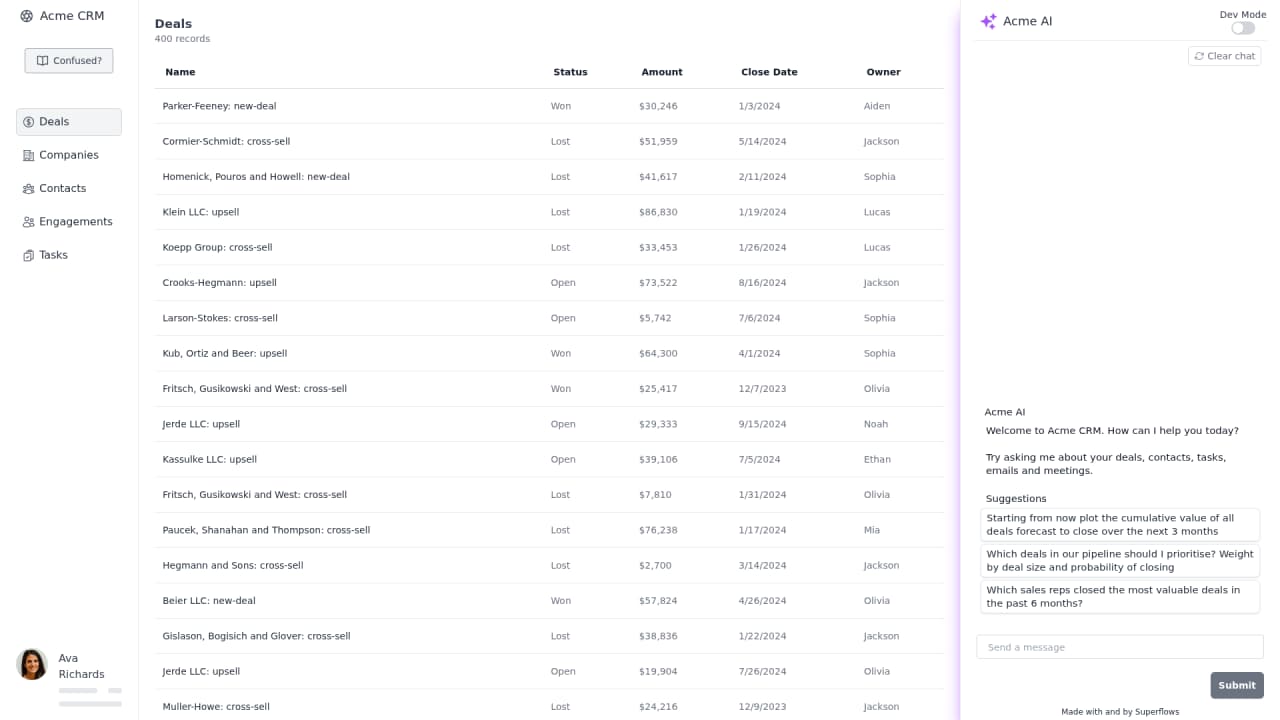Open the Deals sidebar section
Screen dimensions: 1280x720
pyautogui.click(x=69, y=122)
